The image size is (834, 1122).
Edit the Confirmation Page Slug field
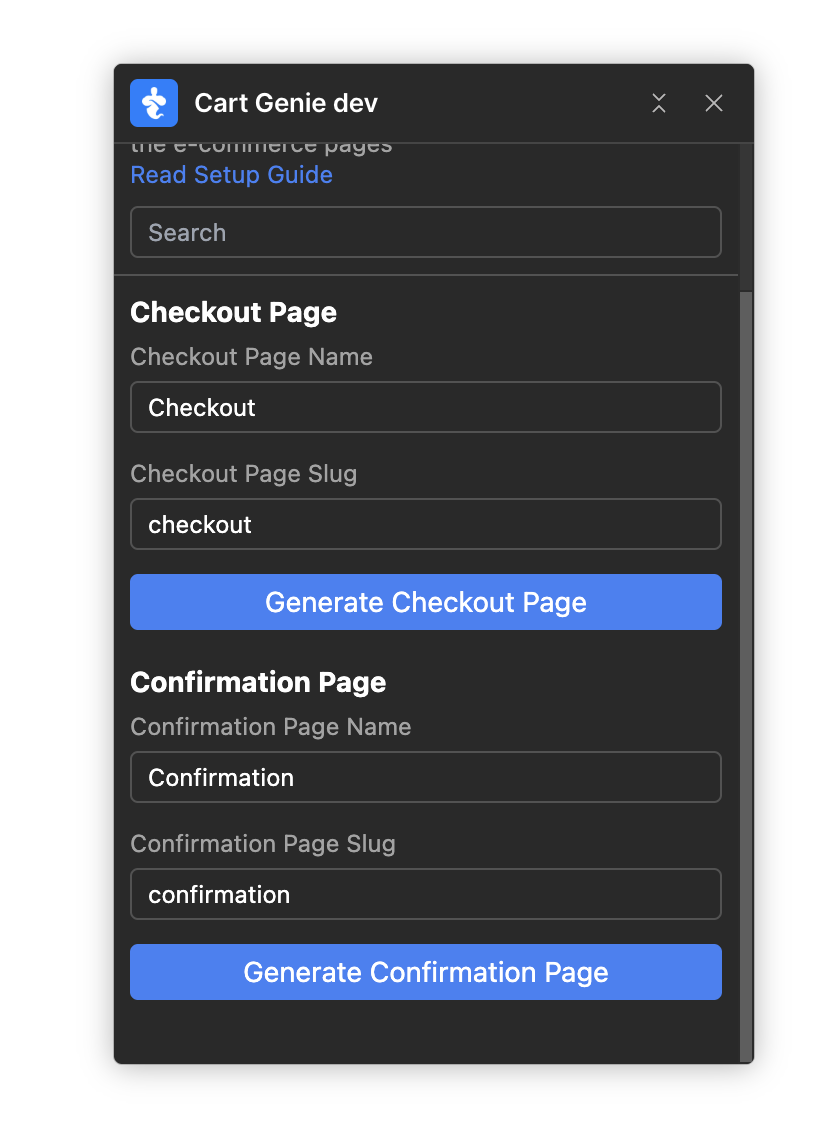(426, 894)
